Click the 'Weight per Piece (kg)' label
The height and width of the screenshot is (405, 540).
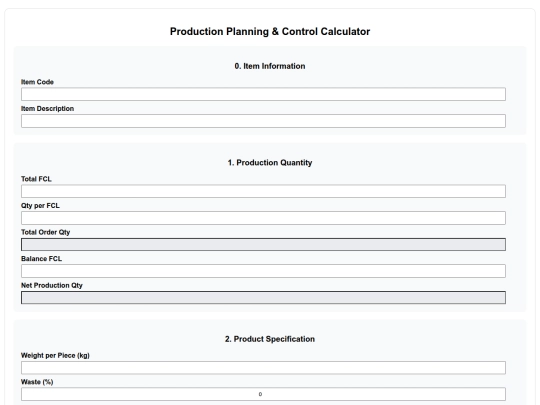pos(55,355)
